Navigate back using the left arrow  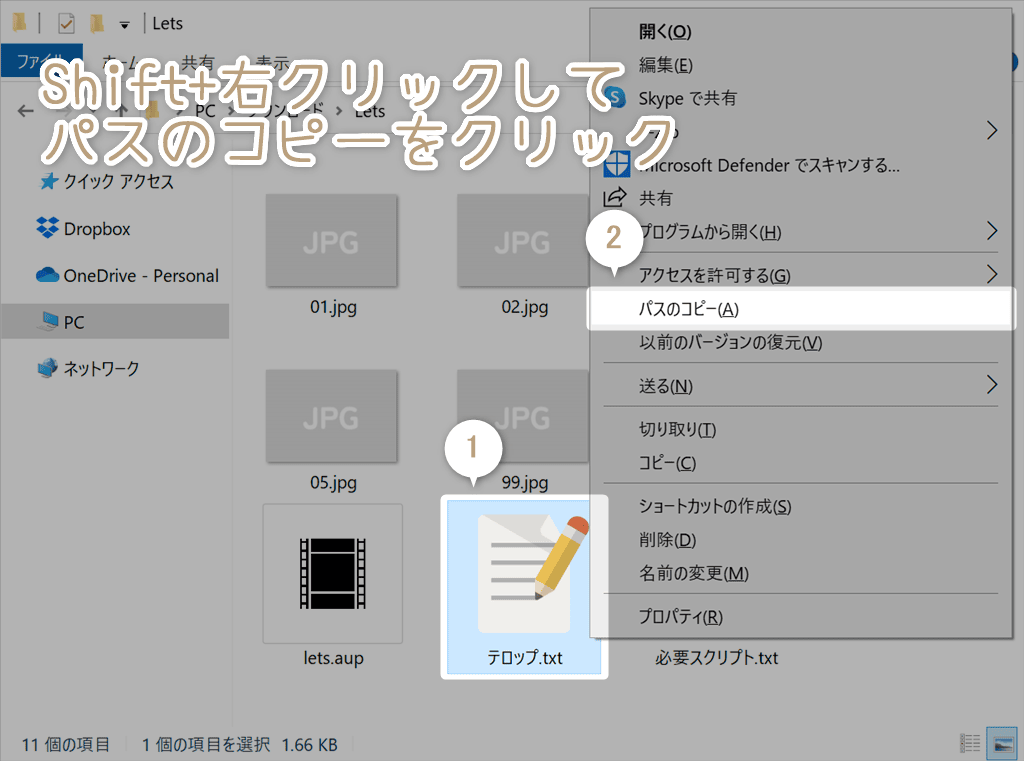click(25, 110)
